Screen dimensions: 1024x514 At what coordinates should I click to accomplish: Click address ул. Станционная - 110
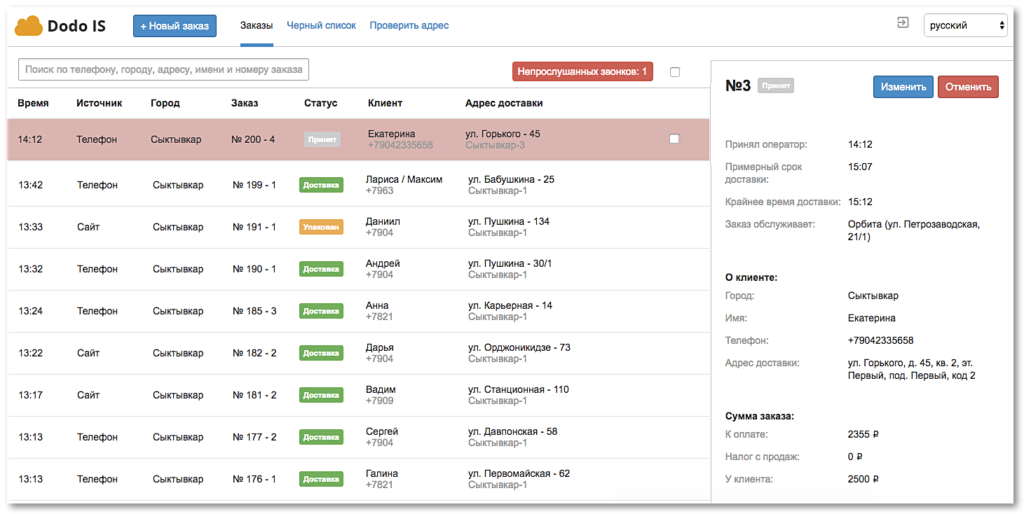coord(519,390)
